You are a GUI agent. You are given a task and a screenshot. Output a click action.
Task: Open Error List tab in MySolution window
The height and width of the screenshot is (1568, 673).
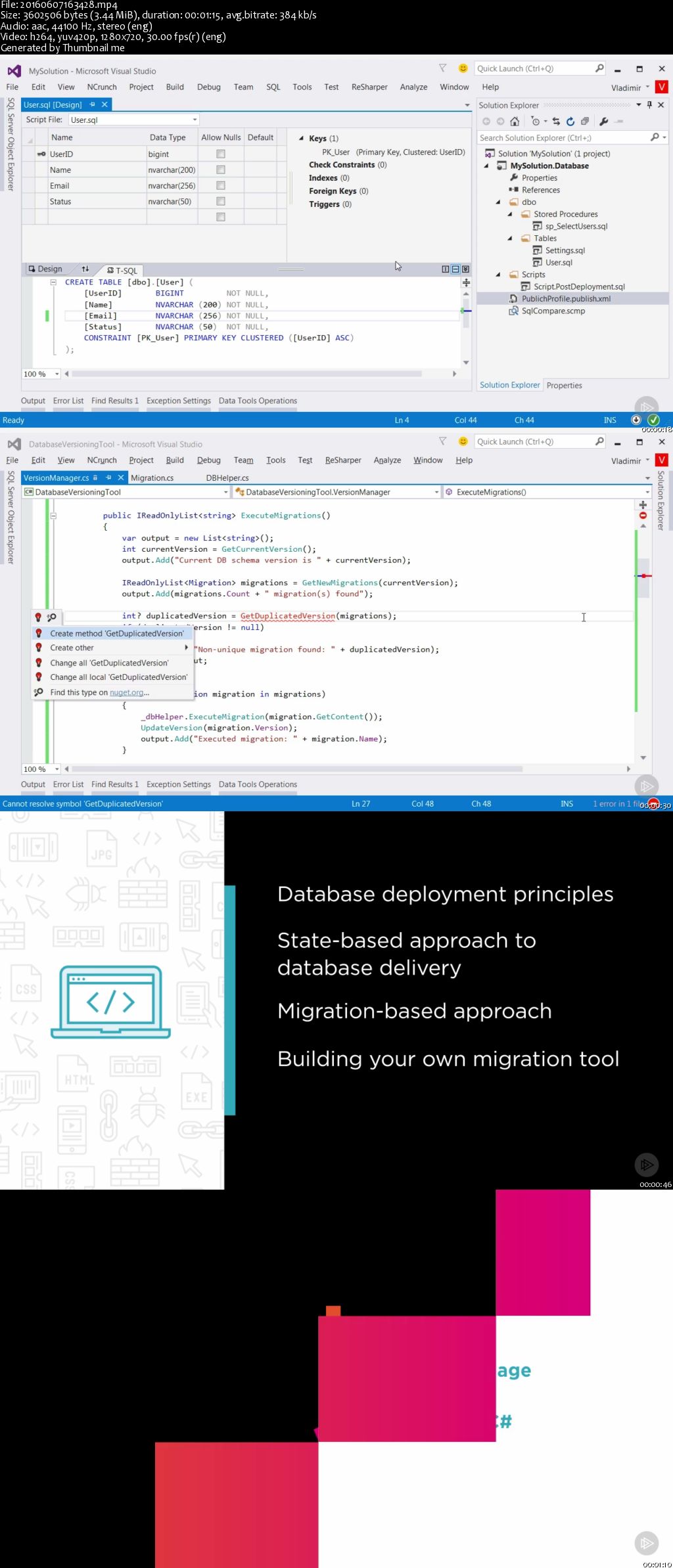point(68,401)
